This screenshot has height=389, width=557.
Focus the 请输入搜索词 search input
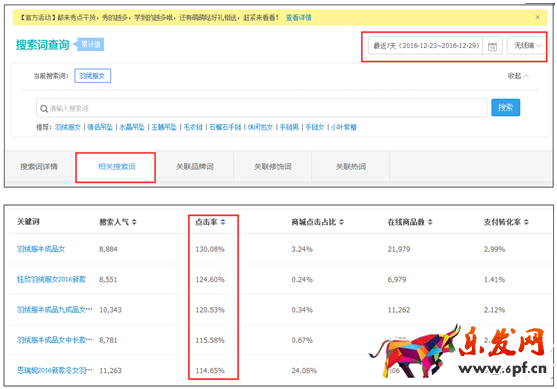[x=261, y=108]
